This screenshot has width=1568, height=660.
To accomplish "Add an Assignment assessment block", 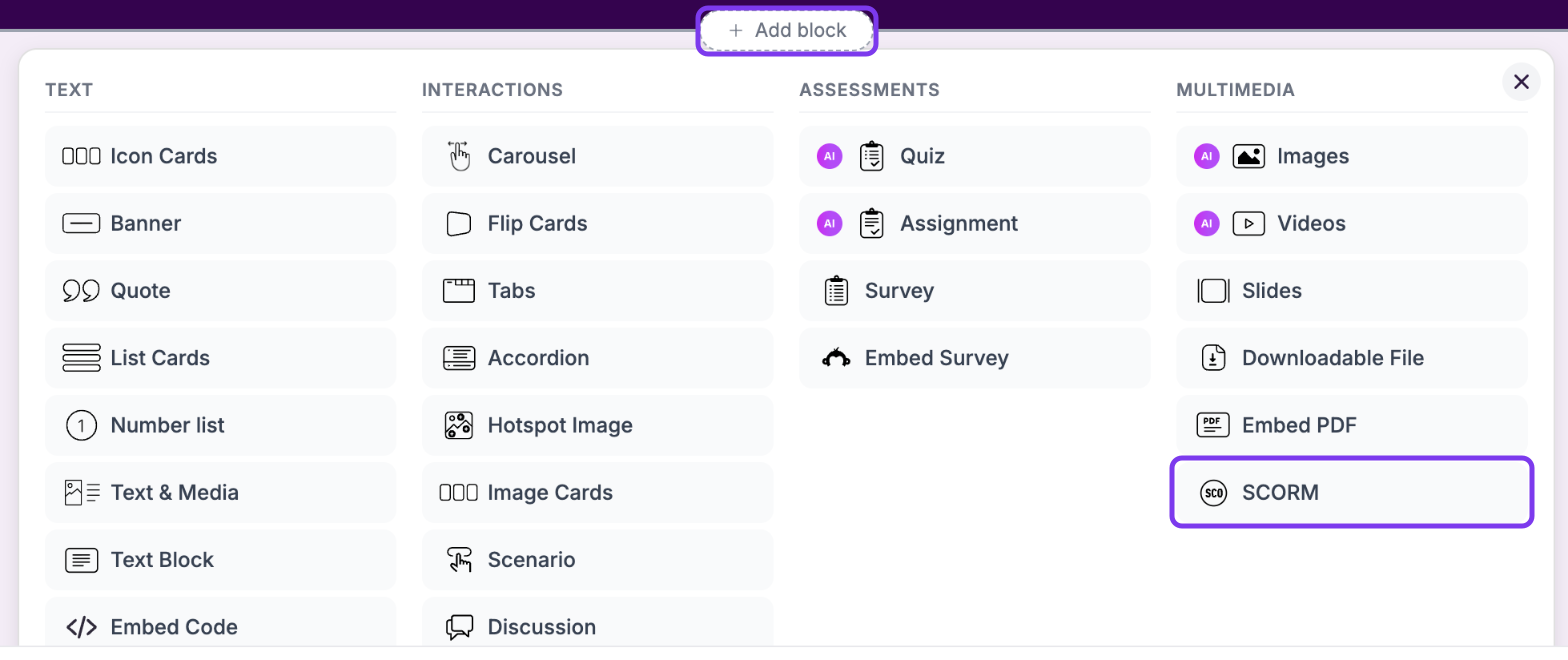I will (x=975, y=223).
